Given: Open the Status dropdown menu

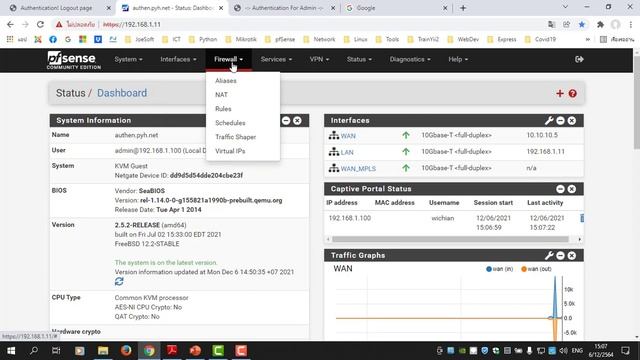Looking at the screenshot, I should coord(359,60).
